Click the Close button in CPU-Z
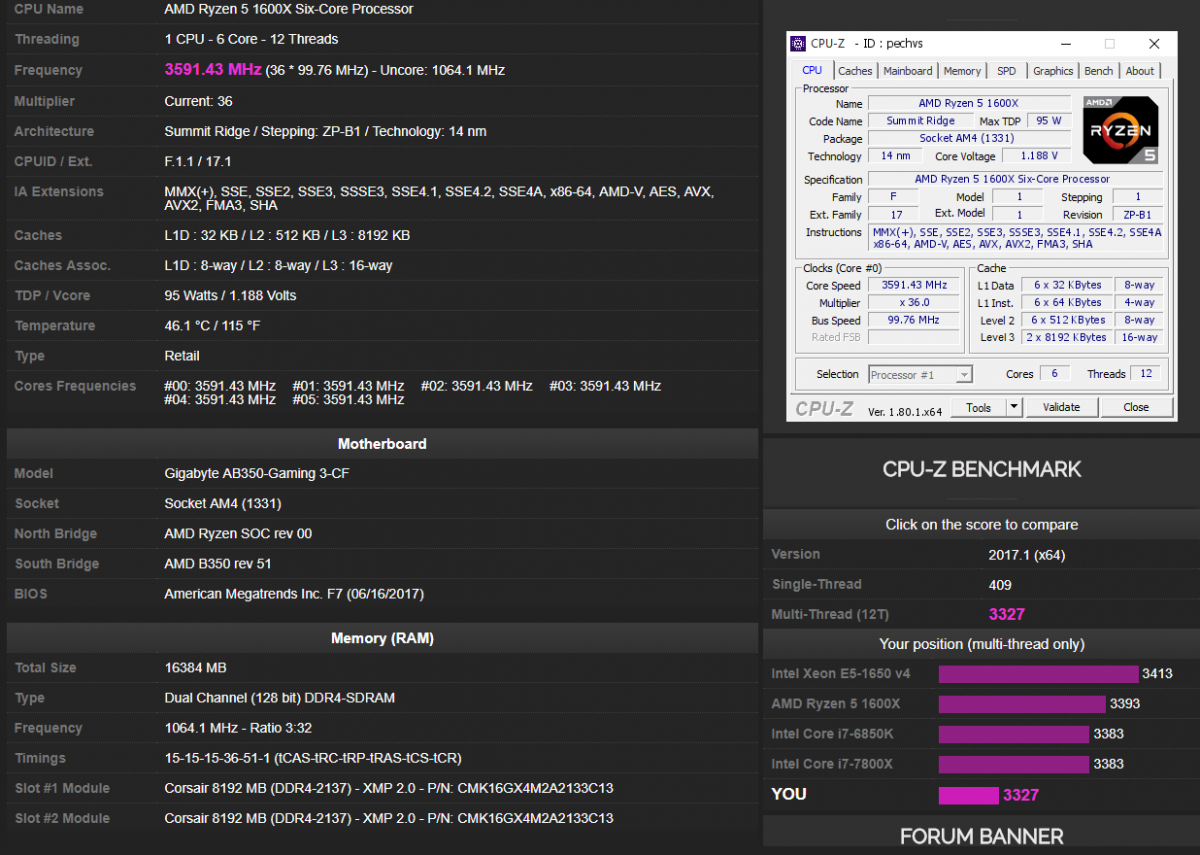 click(1136, 407)
